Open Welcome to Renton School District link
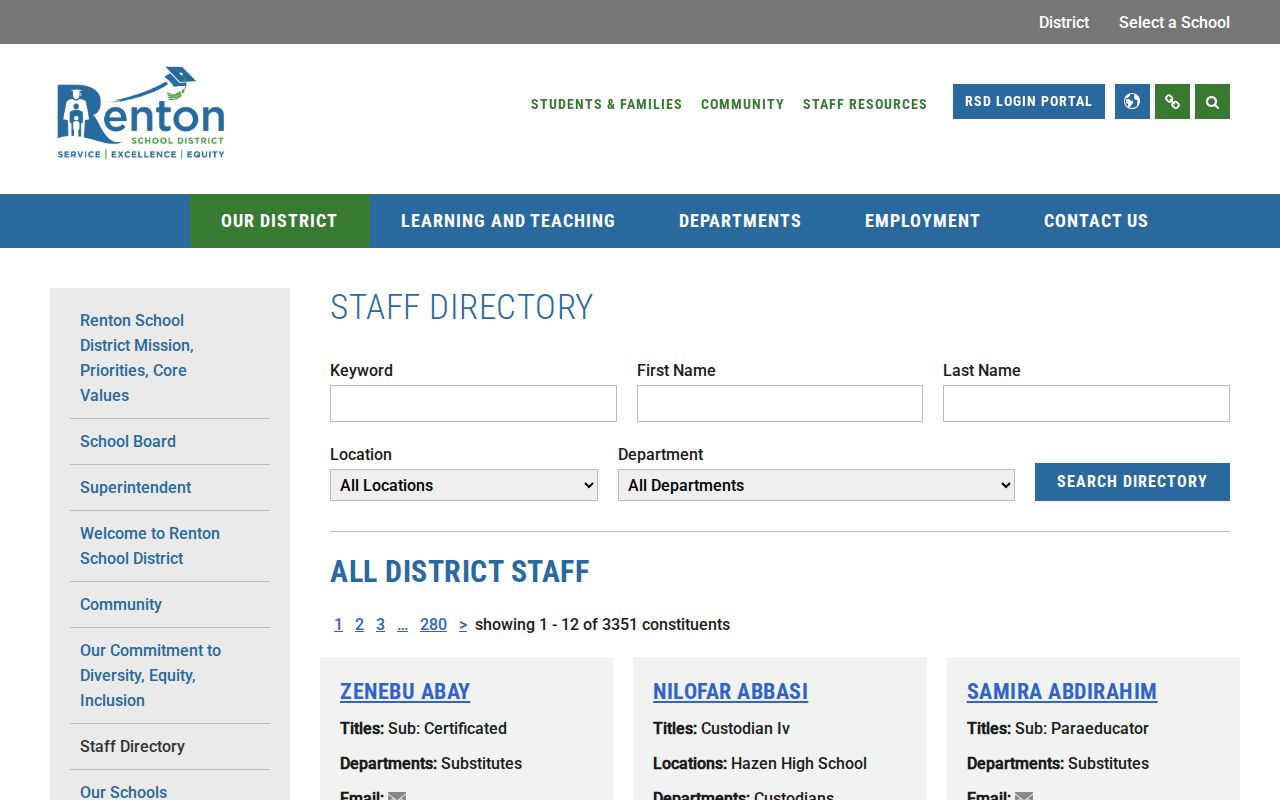The width and height of the screenshot is (1280, 800). coord(150,545)
